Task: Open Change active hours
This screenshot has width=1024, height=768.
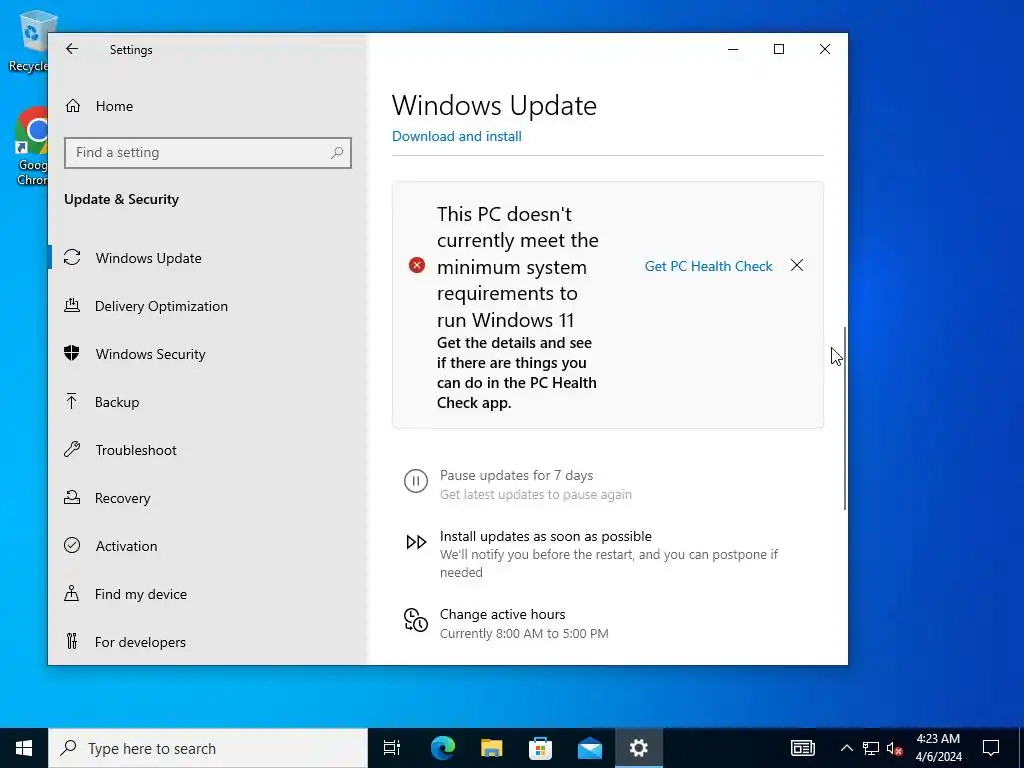Action: [x=502, y=615]
